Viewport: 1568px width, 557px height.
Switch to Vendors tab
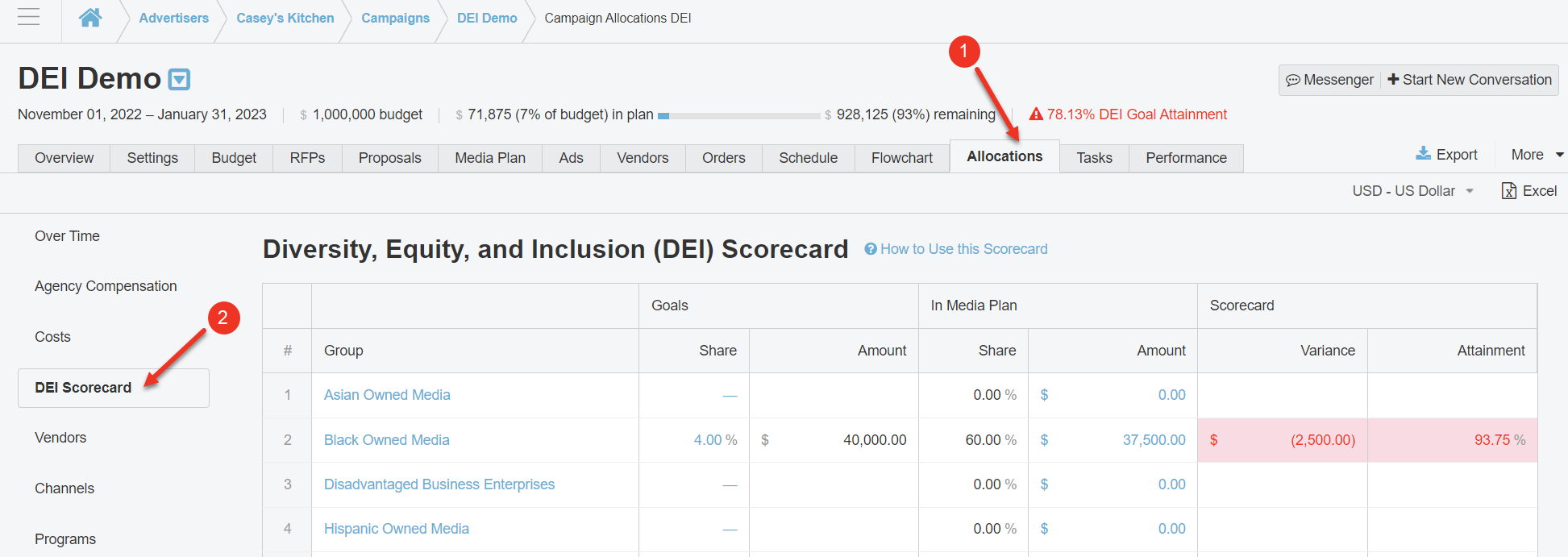643,158
